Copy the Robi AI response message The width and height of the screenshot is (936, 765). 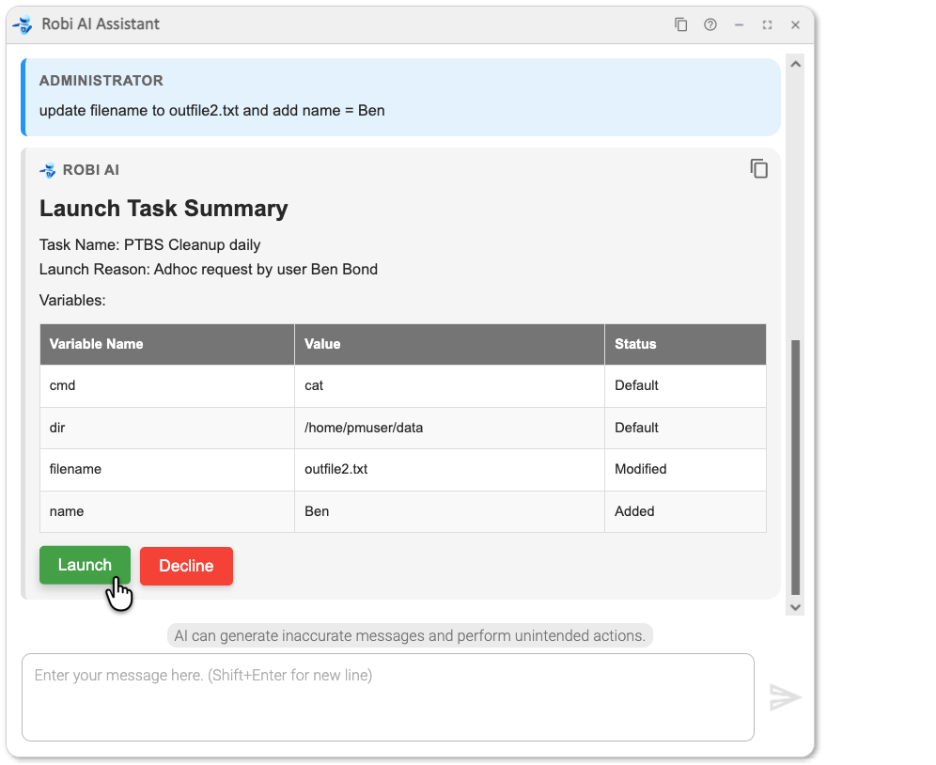[759, 169]
